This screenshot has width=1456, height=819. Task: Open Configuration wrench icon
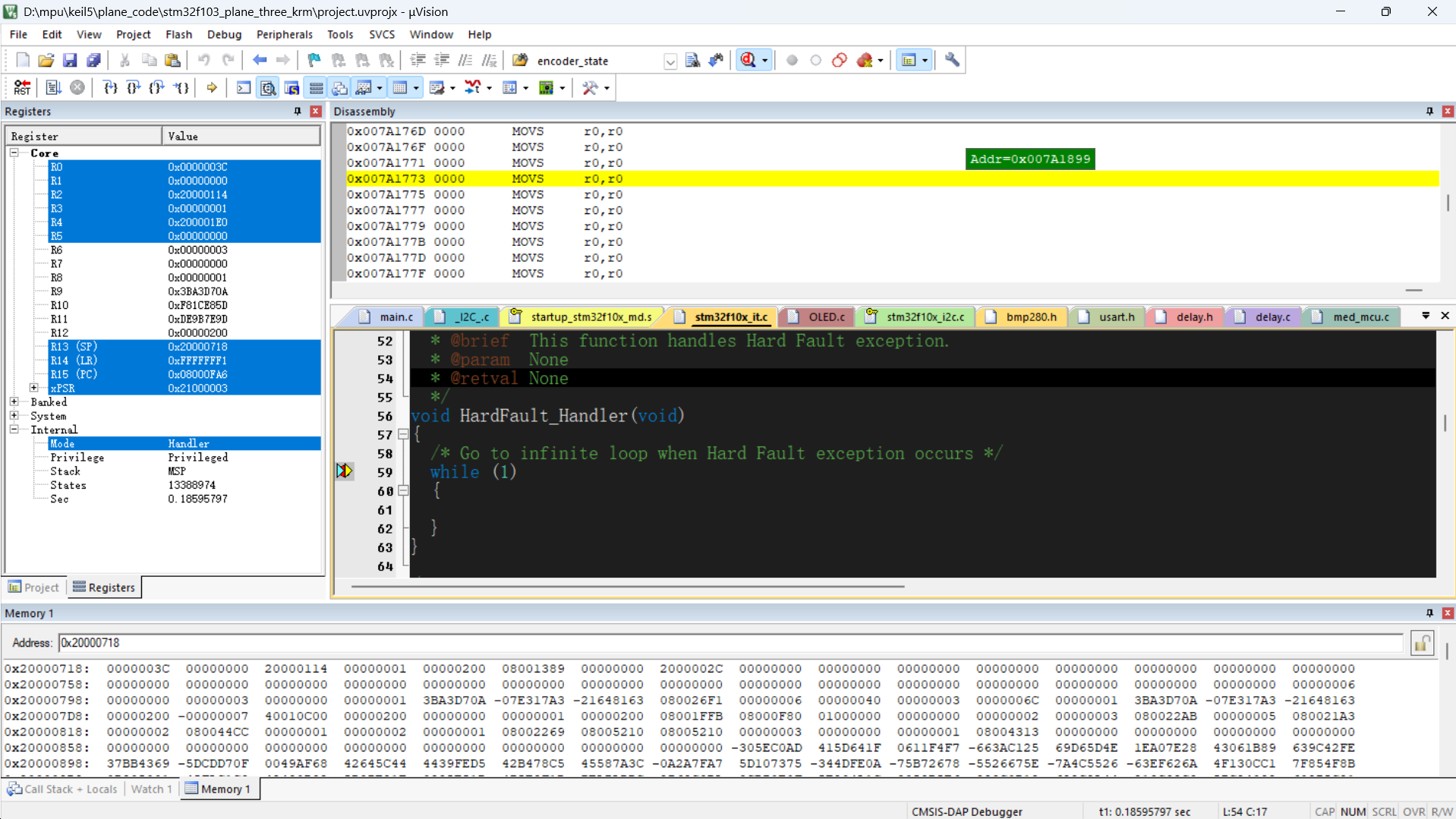(952, 60)
